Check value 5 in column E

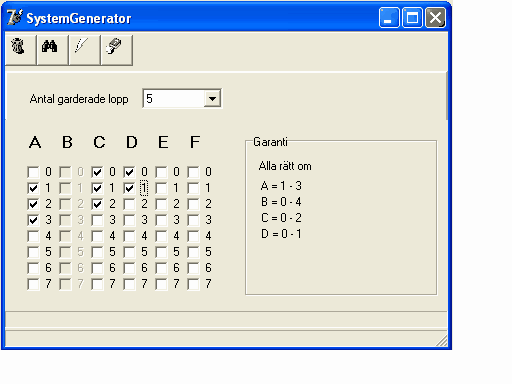pos(161,252)
